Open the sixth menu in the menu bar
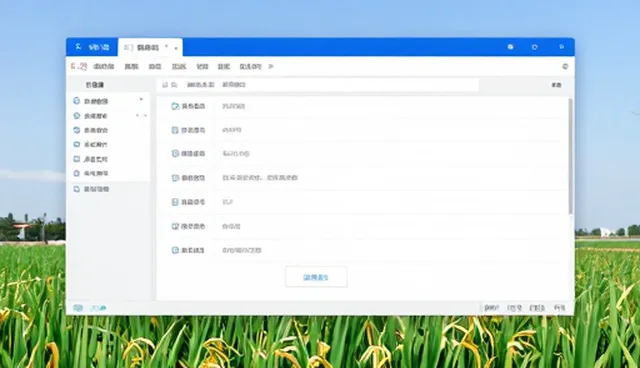 pyautogui.click(x=224, y=67)
